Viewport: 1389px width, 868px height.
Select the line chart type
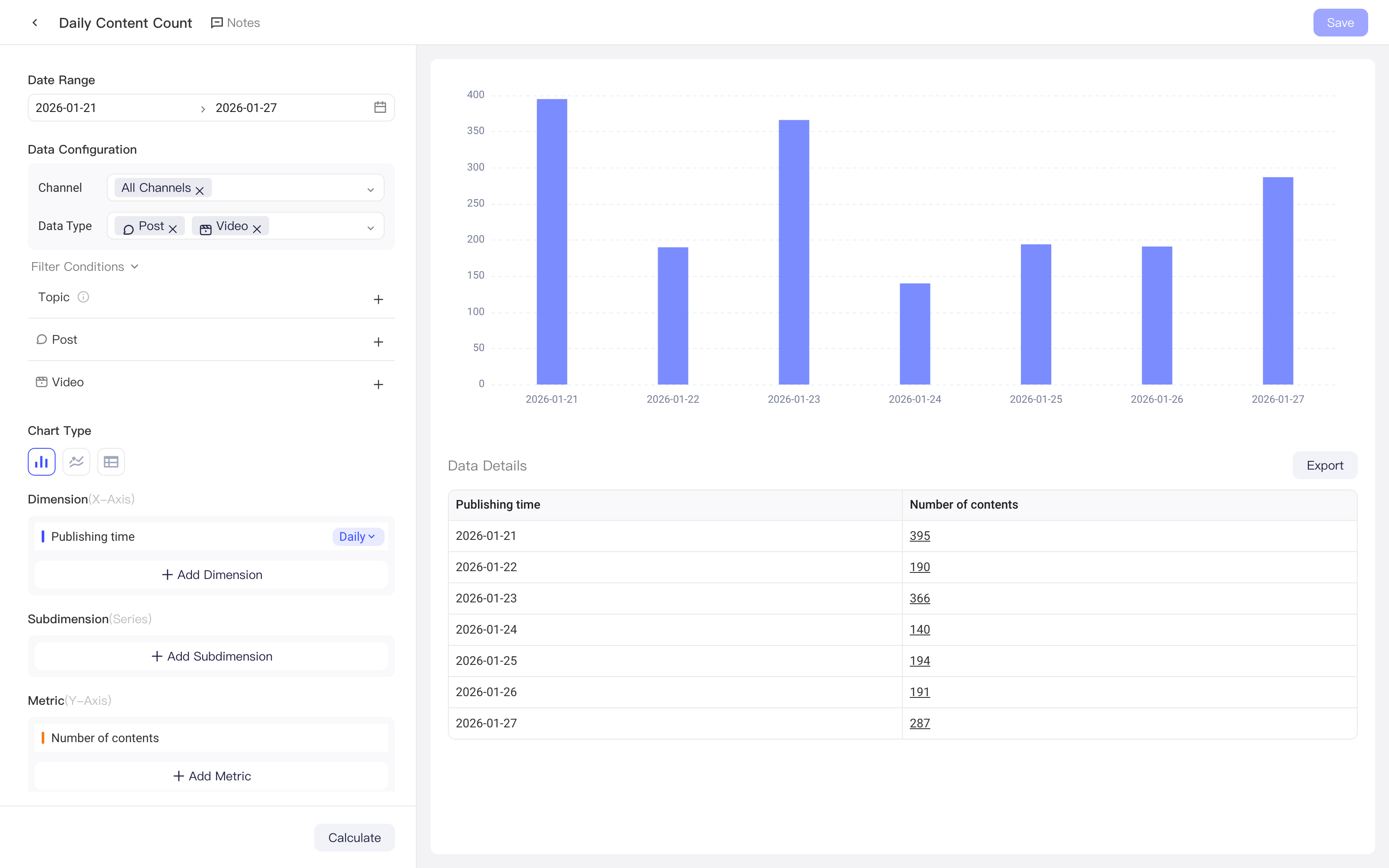click(x=76, y=461)
